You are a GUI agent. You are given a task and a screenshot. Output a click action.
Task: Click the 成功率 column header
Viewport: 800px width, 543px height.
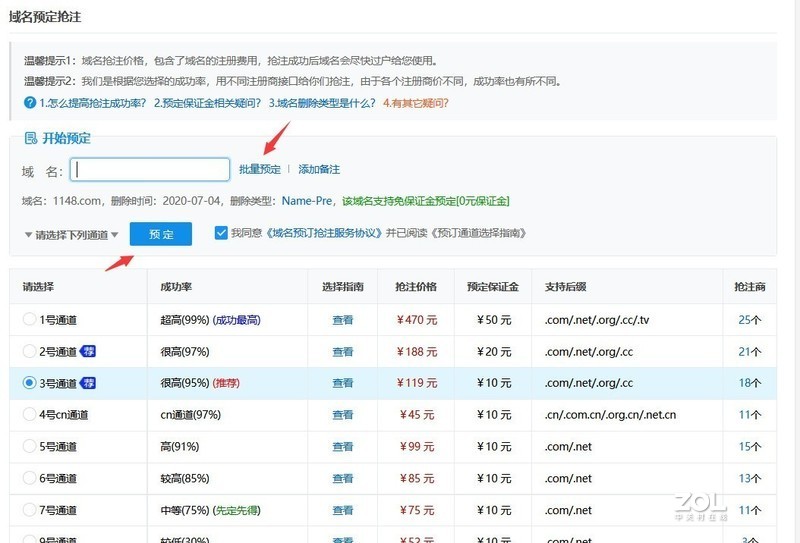[176, 287]
